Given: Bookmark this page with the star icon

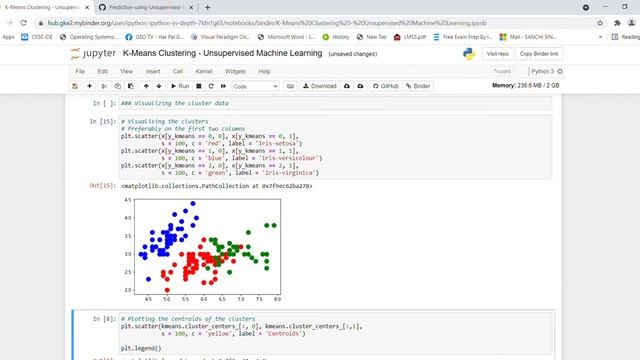Looking at the screenshot, I should click(600, 23).
